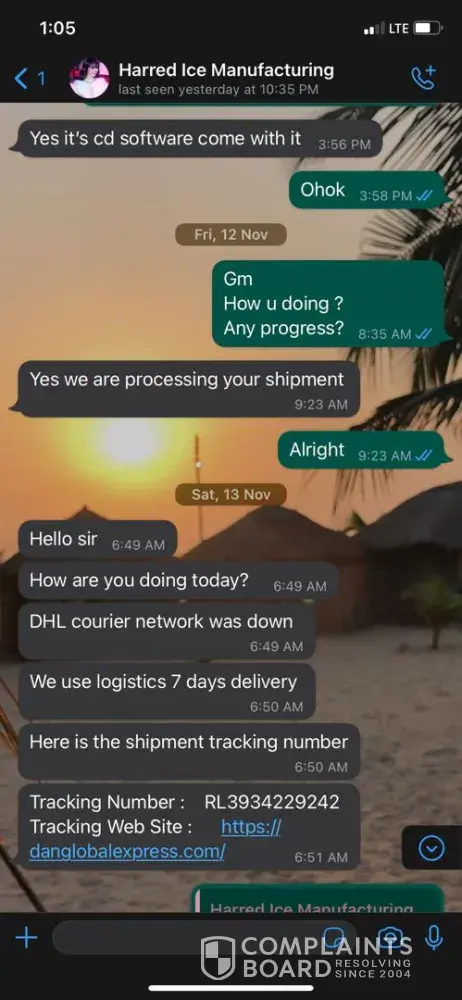The width and height of the screenshot is (462, 1000).
Task: Tap the 'Sat, 13 Nov' date label
Action: pos(231,494)
